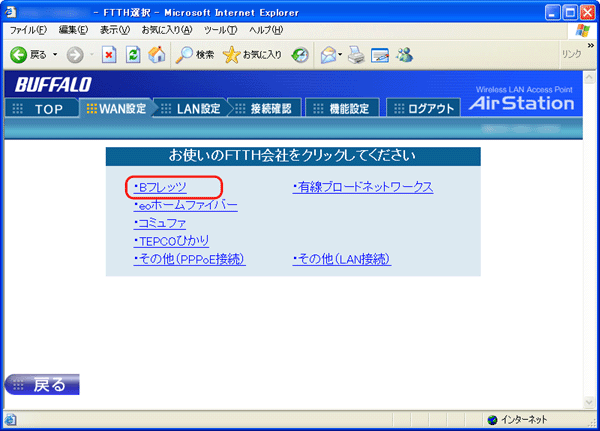Image resolution: width=600 pixels, height=431 pixels.
Task: Click the Mail envelope icon
Action: pyautogui.click(x=329, y=55)
